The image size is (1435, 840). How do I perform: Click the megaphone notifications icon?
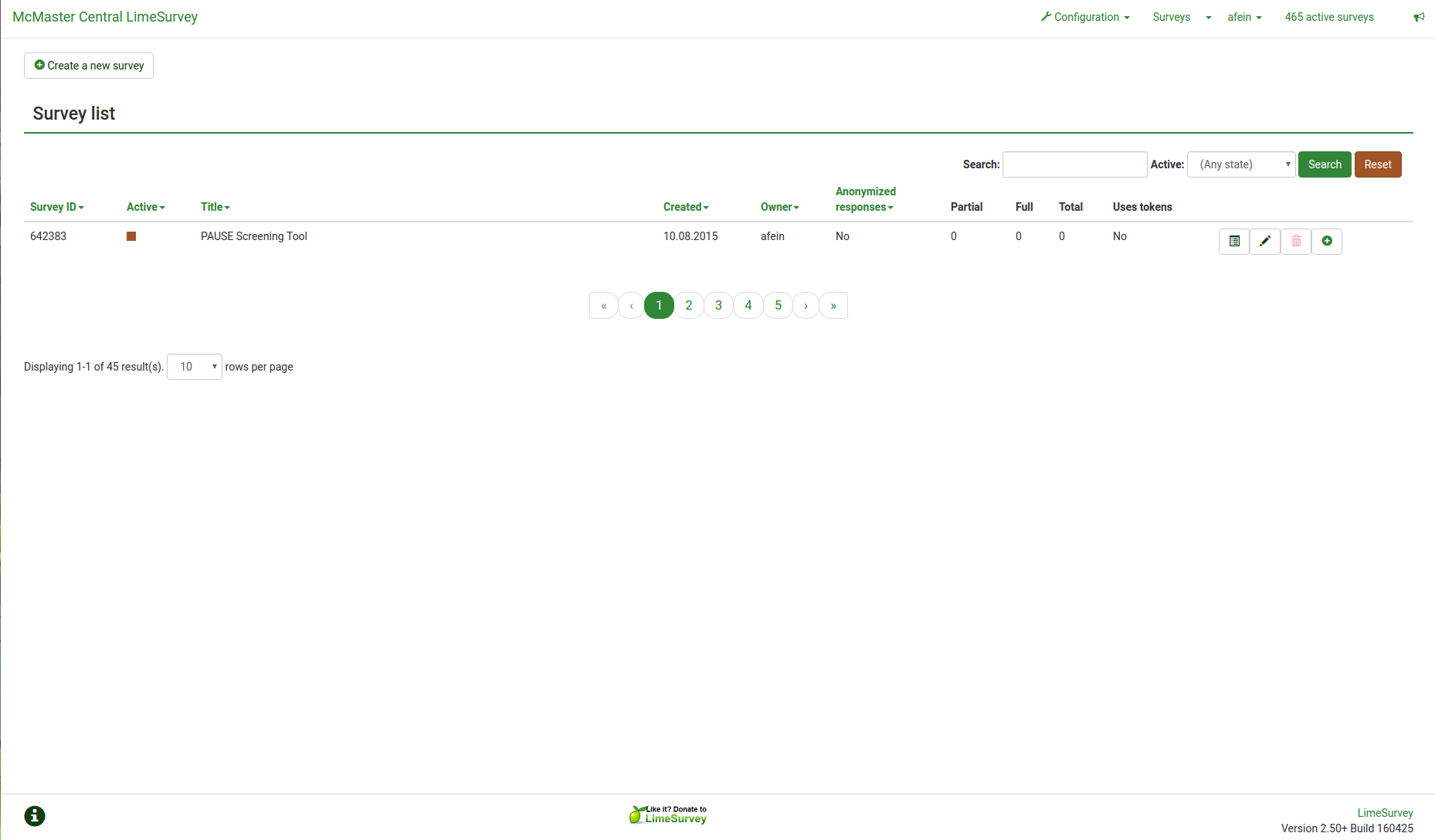pyautogui.click(x=1419, y=17)
